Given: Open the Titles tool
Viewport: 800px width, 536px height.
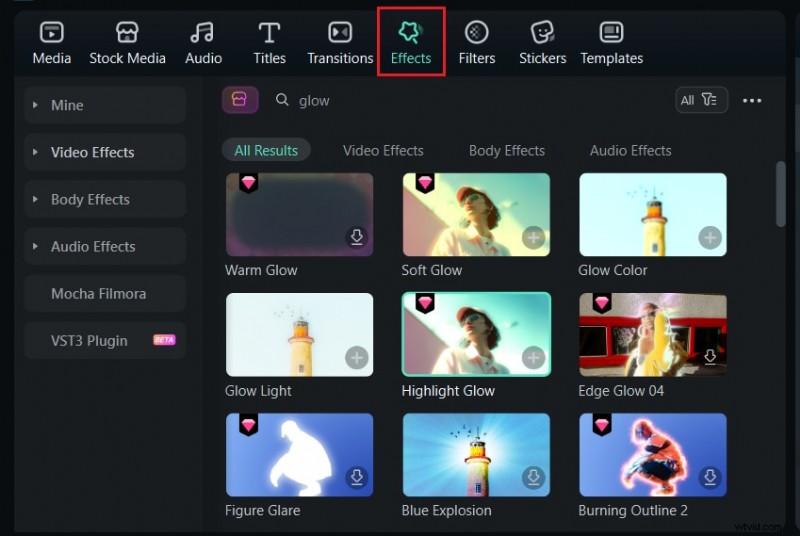Looking at the screenshot, I should 269,44.
